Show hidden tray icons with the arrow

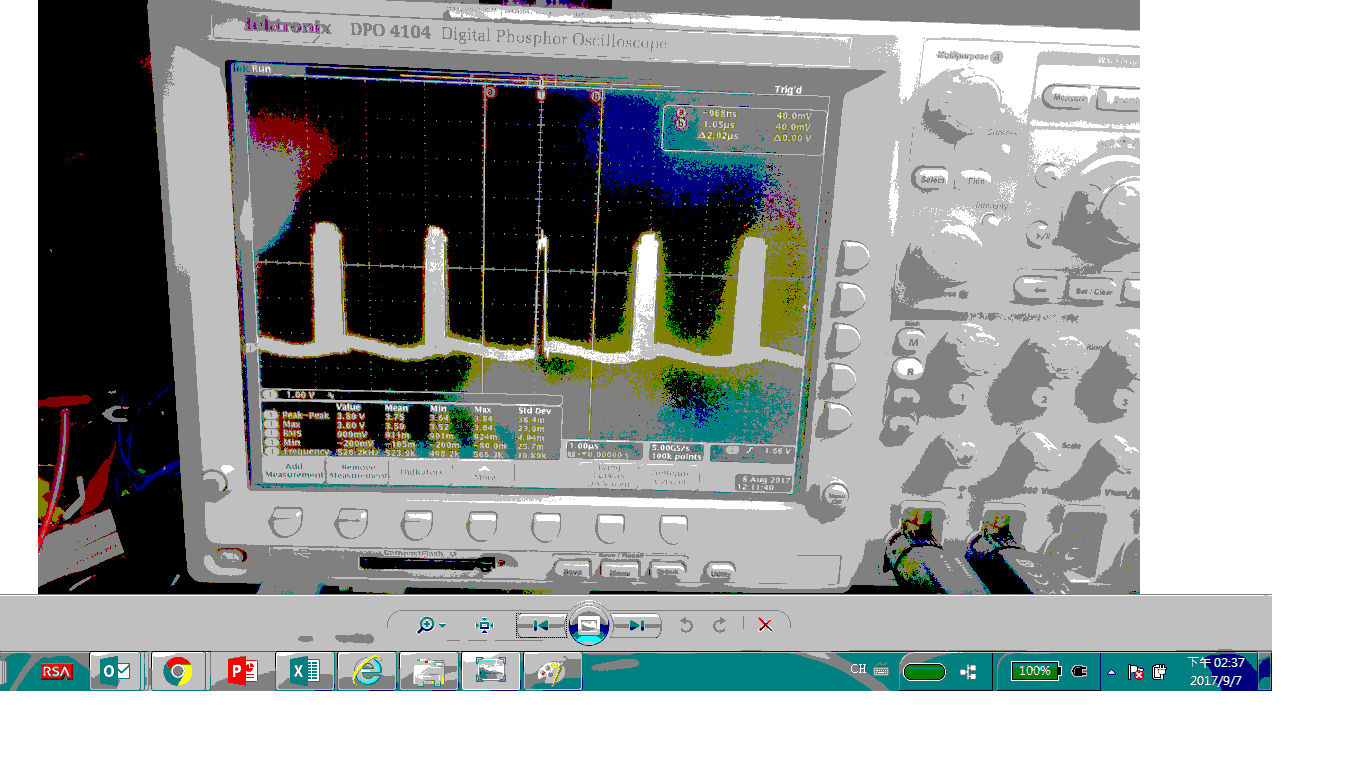click(x=1111, y=672)
